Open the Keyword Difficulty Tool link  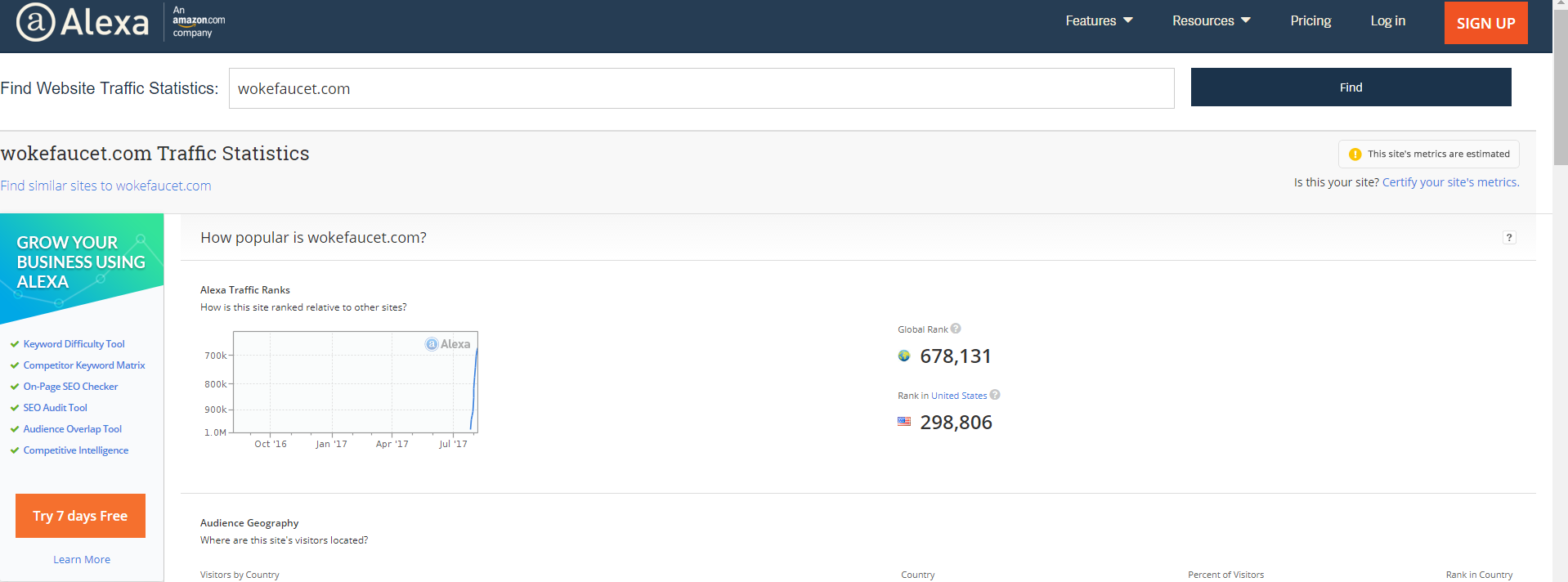coord(74,344)
